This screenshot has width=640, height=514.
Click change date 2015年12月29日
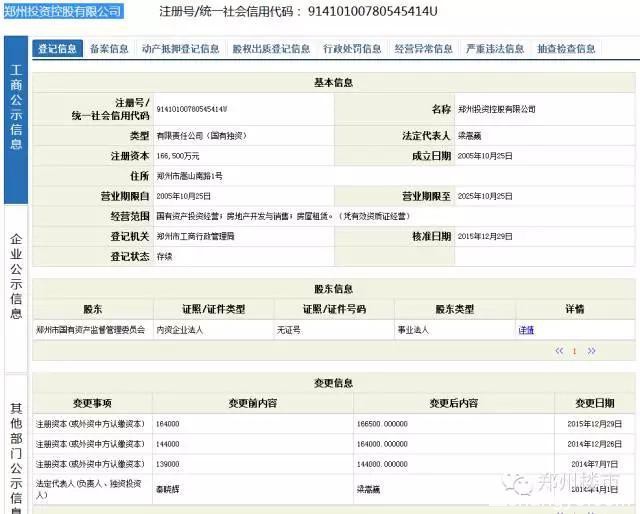(595, 424)
